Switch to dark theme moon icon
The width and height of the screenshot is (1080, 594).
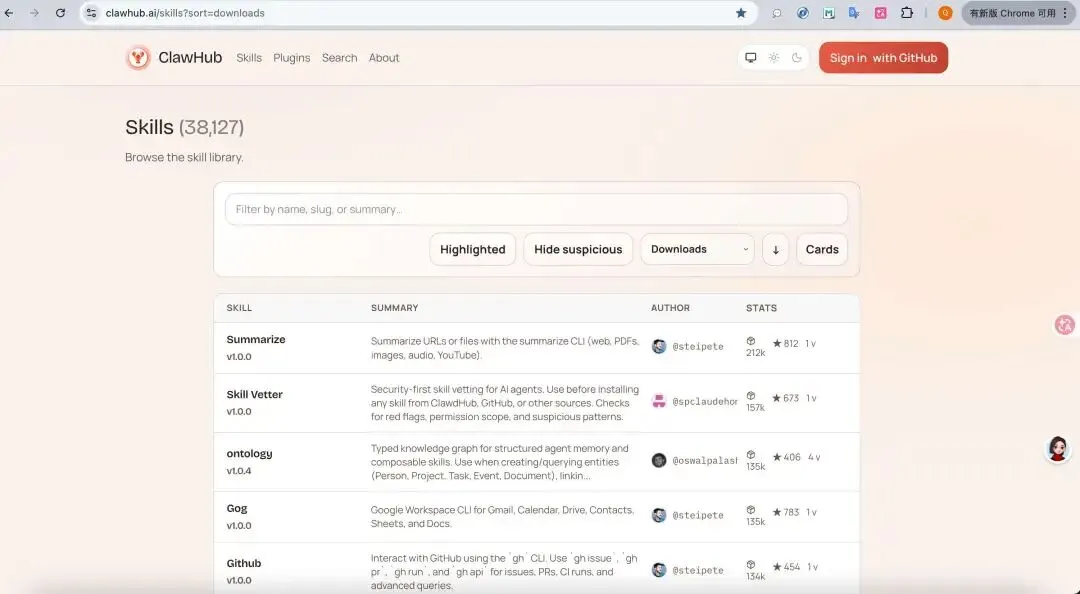tap(797, 58)
